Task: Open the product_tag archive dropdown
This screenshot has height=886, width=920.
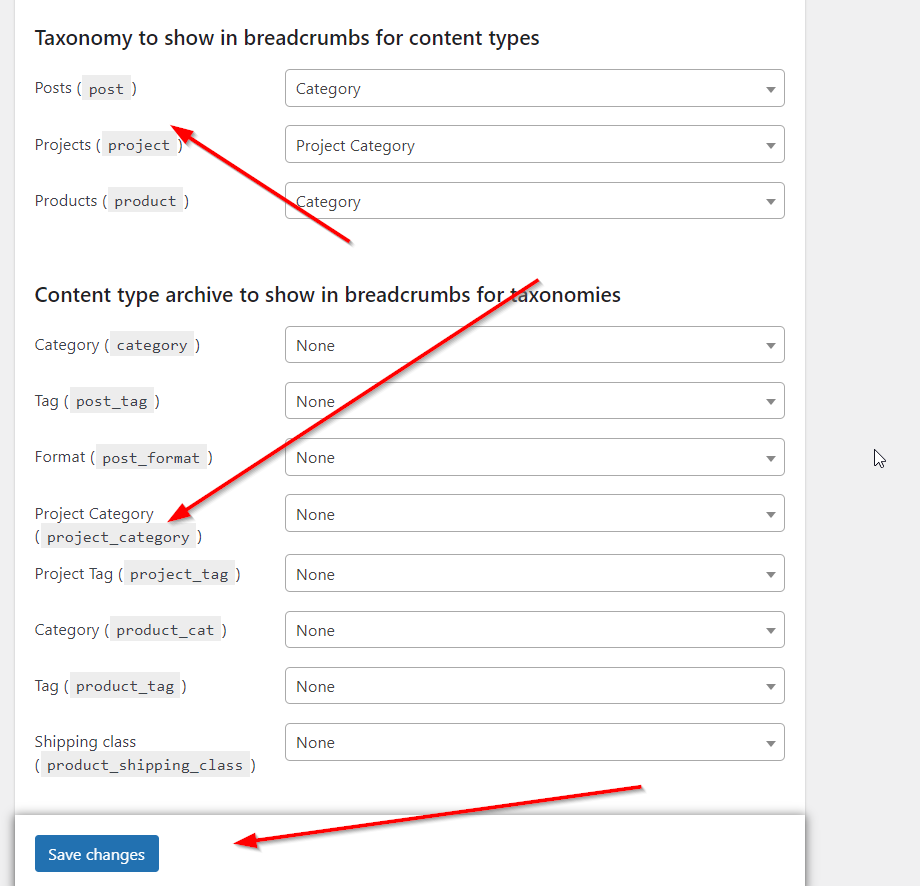Action: point(534,686)
